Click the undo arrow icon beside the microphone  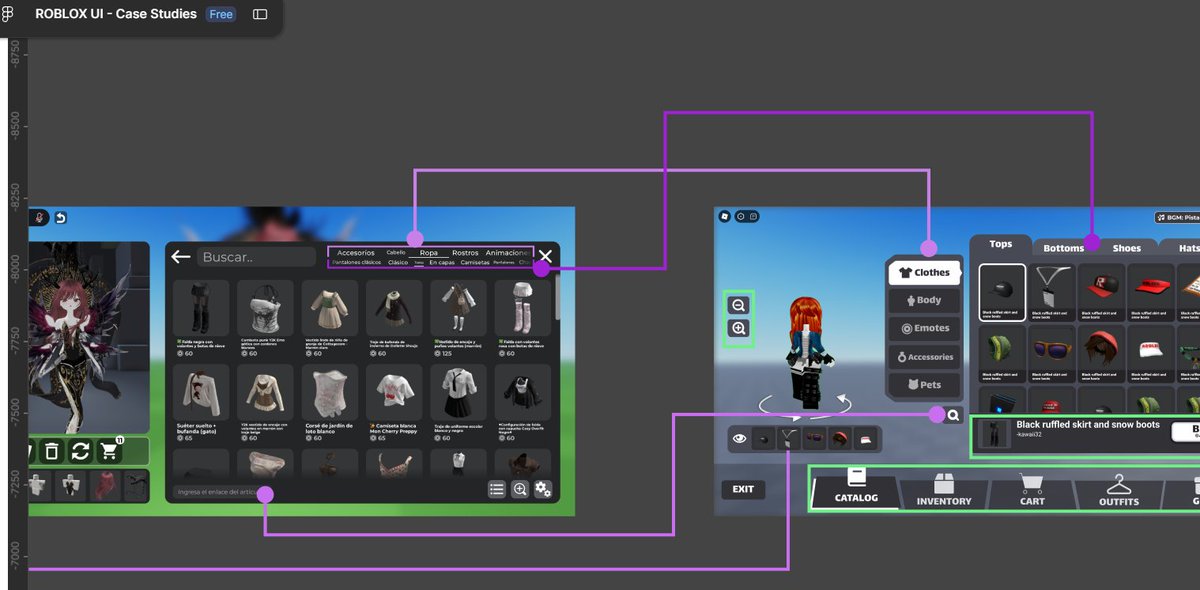(60, 217)
